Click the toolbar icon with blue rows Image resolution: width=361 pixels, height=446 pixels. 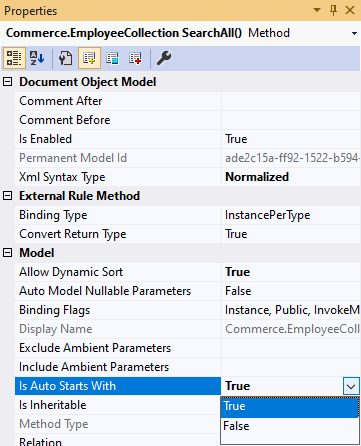(x=112, y=58)
